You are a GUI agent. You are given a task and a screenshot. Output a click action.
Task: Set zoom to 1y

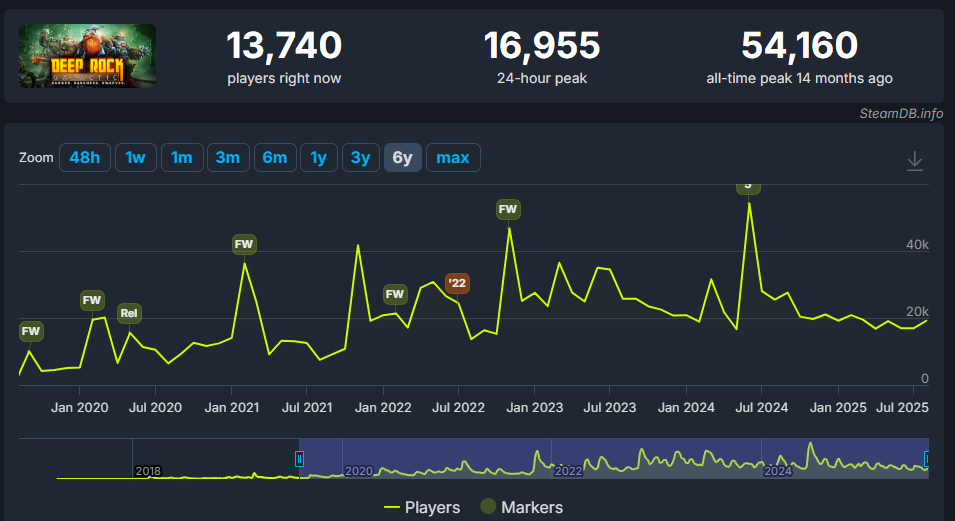coord(319,158)
